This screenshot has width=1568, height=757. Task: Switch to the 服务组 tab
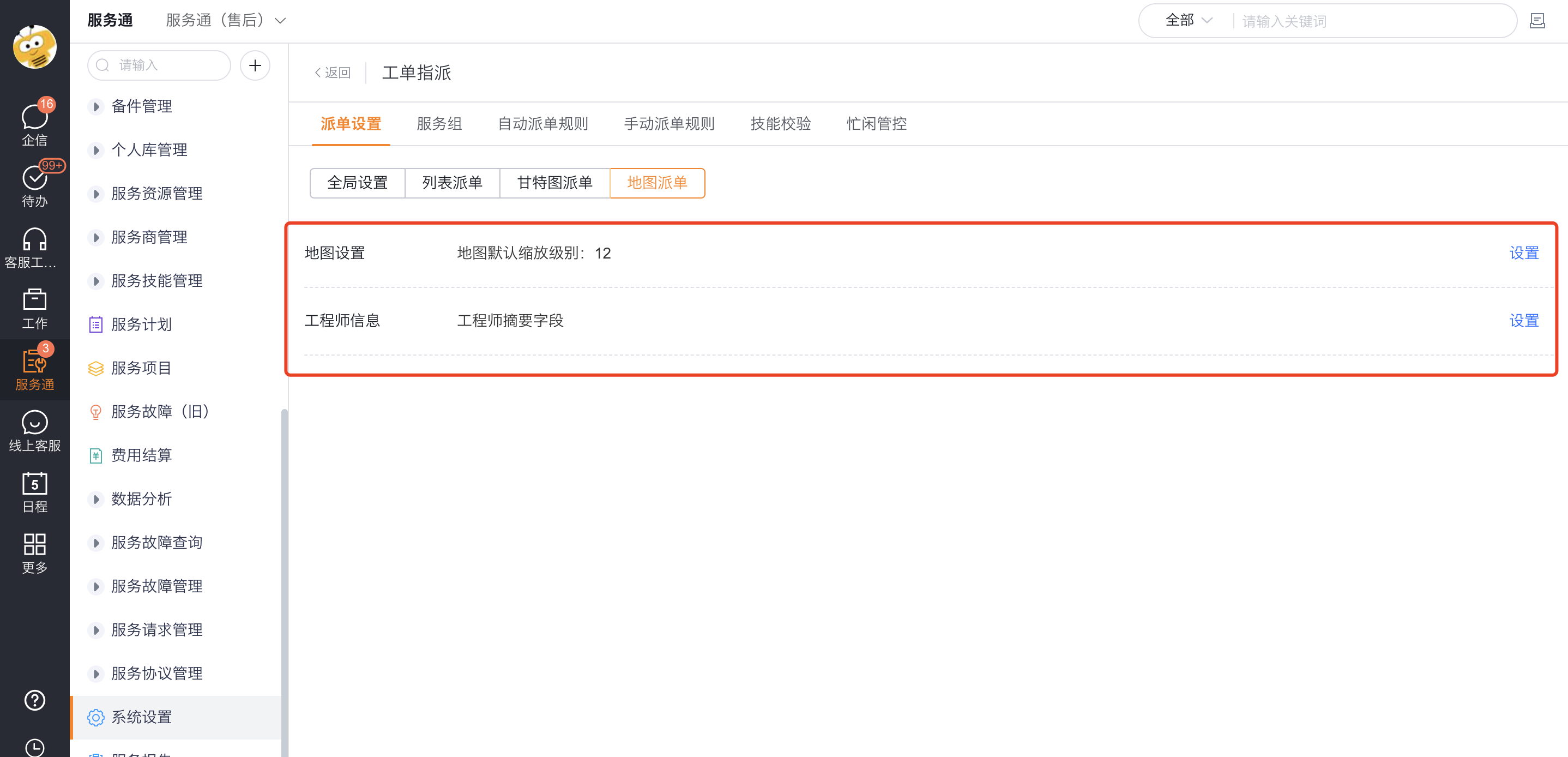pyautogui.click(x=439, y=124)
